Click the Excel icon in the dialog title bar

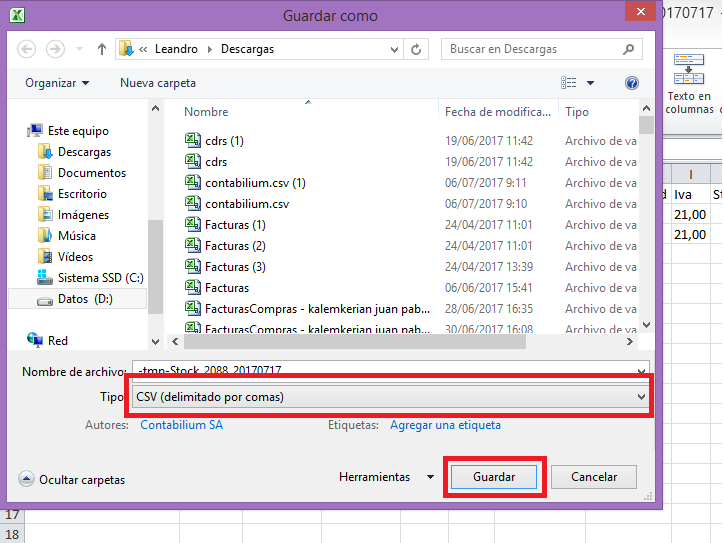[17, 15]
